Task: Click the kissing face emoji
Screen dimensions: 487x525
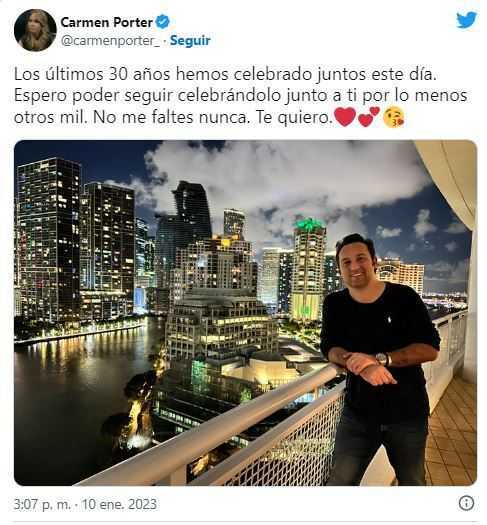Action: pos(394,117)
